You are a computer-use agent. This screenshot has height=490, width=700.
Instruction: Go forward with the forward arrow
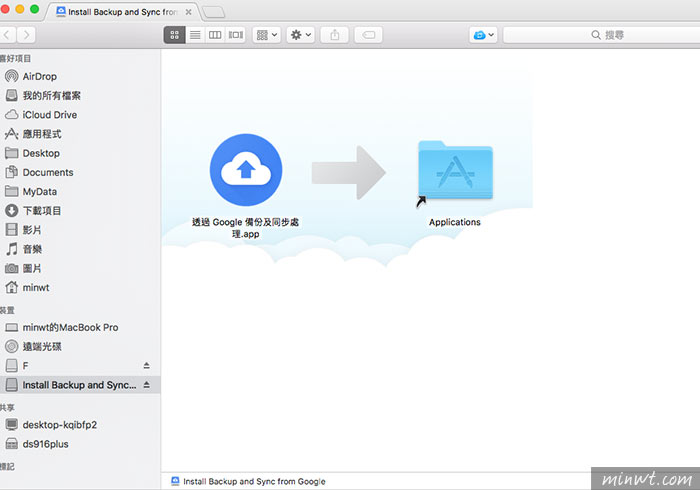coord(26,35)
